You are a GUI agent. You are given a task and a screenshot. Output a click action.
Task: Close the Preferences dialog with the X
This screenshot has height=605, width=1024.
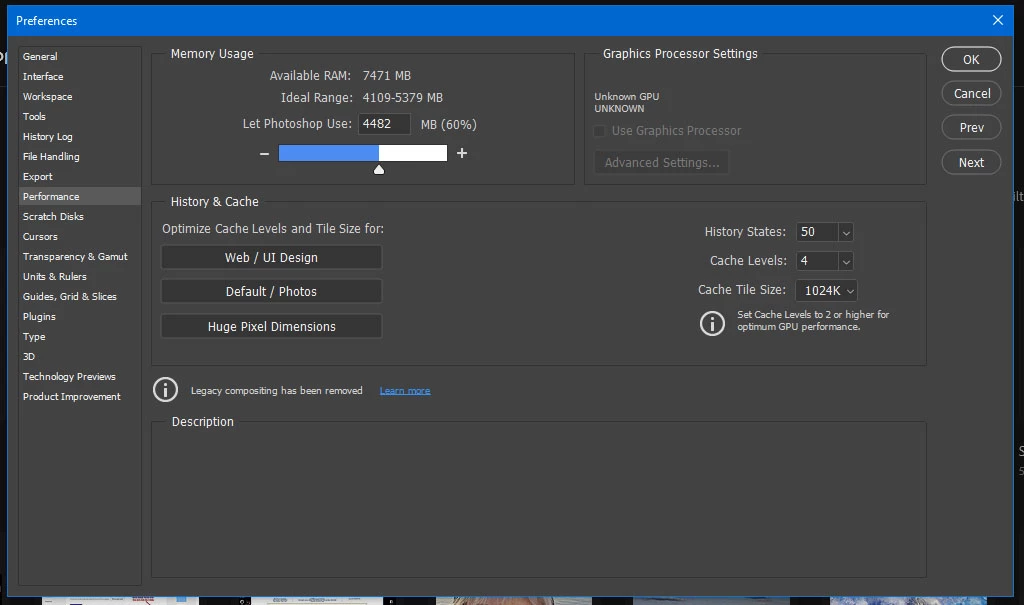[x=997, y=20]
